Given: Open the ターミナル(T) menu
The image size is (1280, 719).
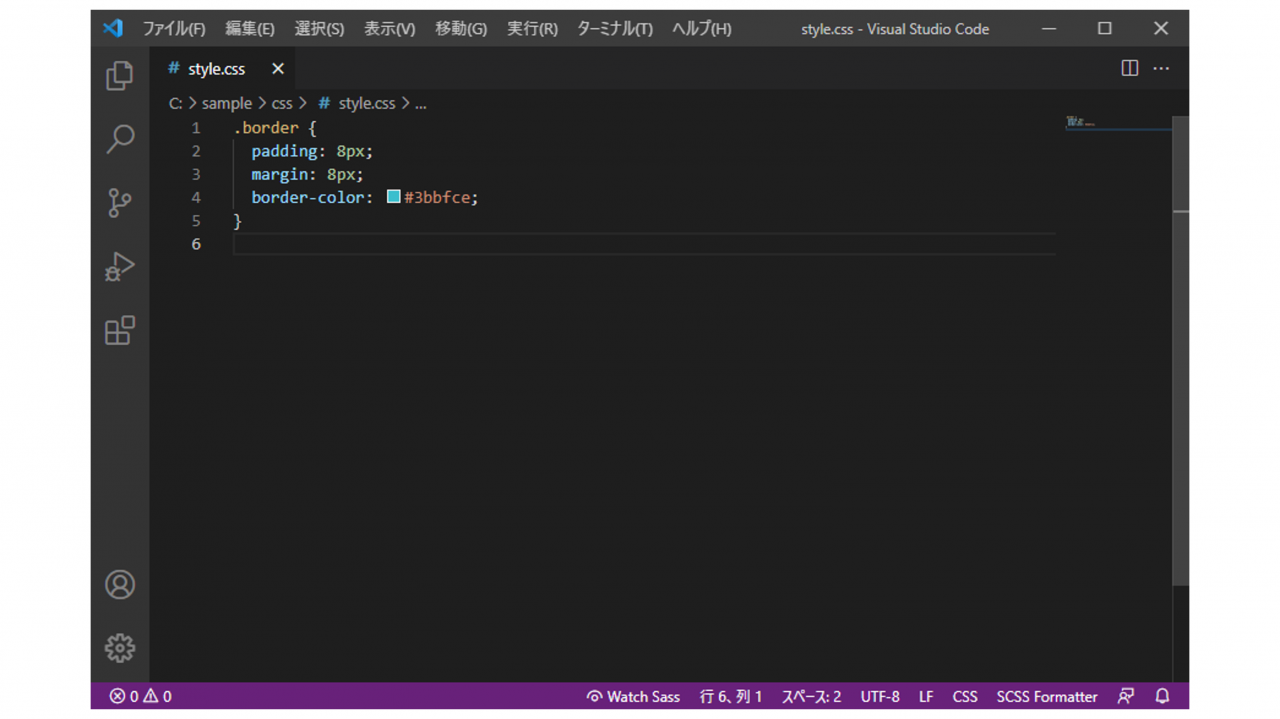Looking at the screenshot, I should click(x=615, y=29).
